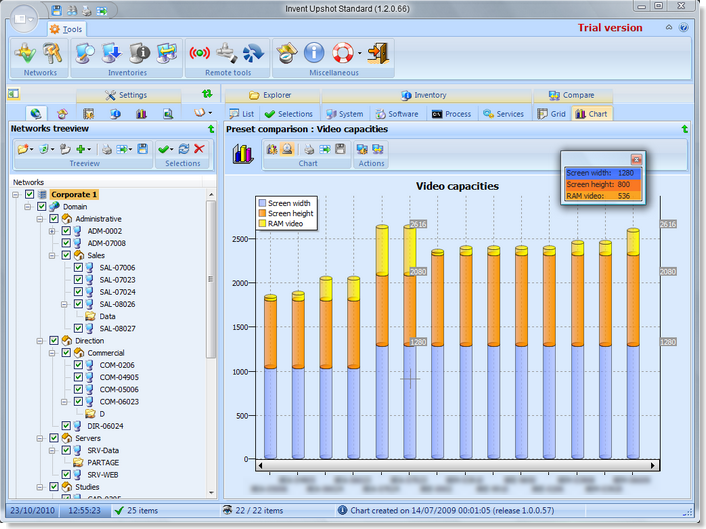Click the first icon in Actions group

click(x=362, y=149)
